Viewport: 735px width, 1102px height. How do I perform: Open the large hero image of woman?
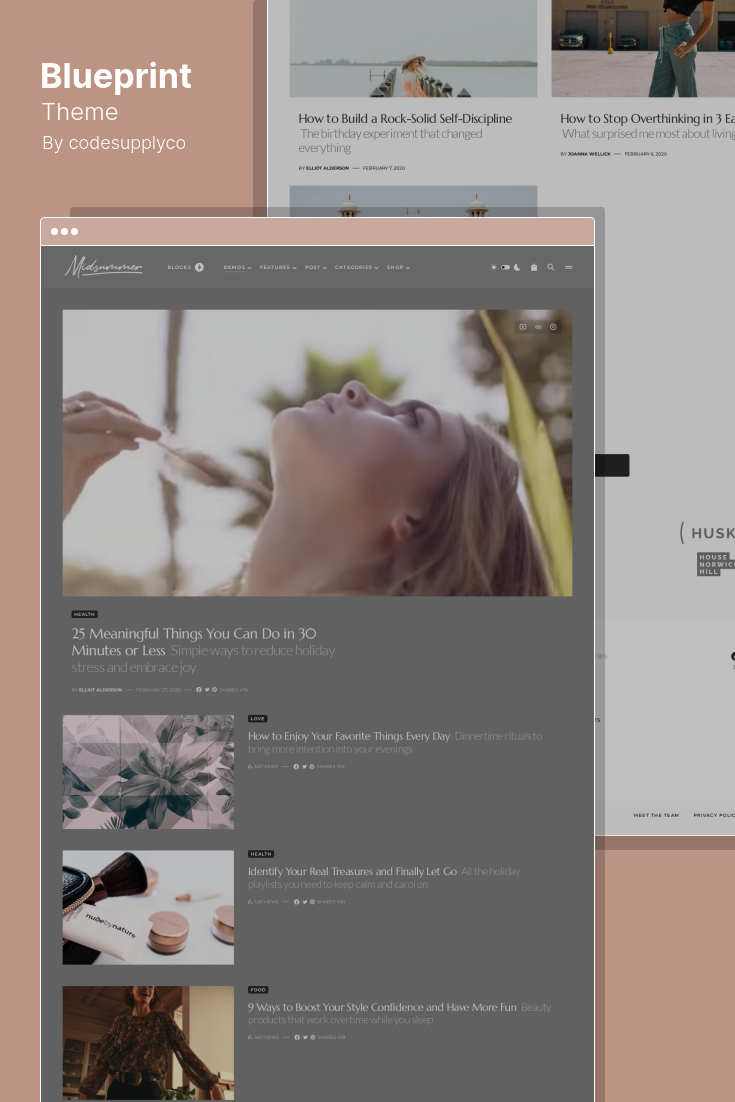pos(317,453)
